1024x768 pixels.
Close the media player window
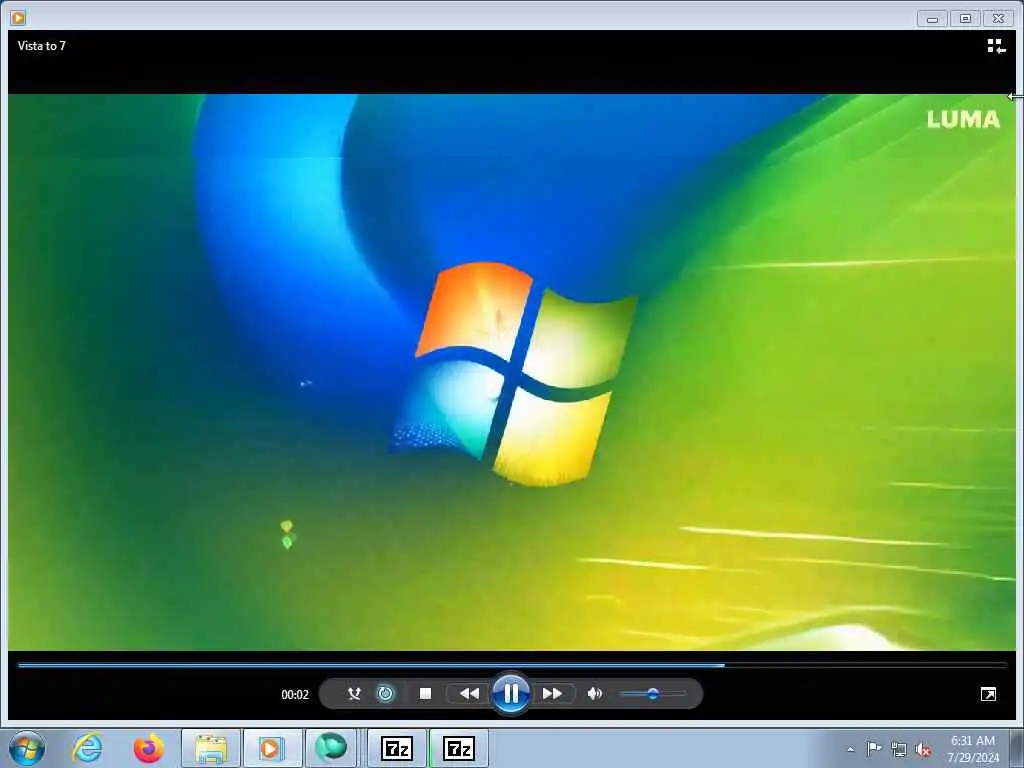pos(999,19)
